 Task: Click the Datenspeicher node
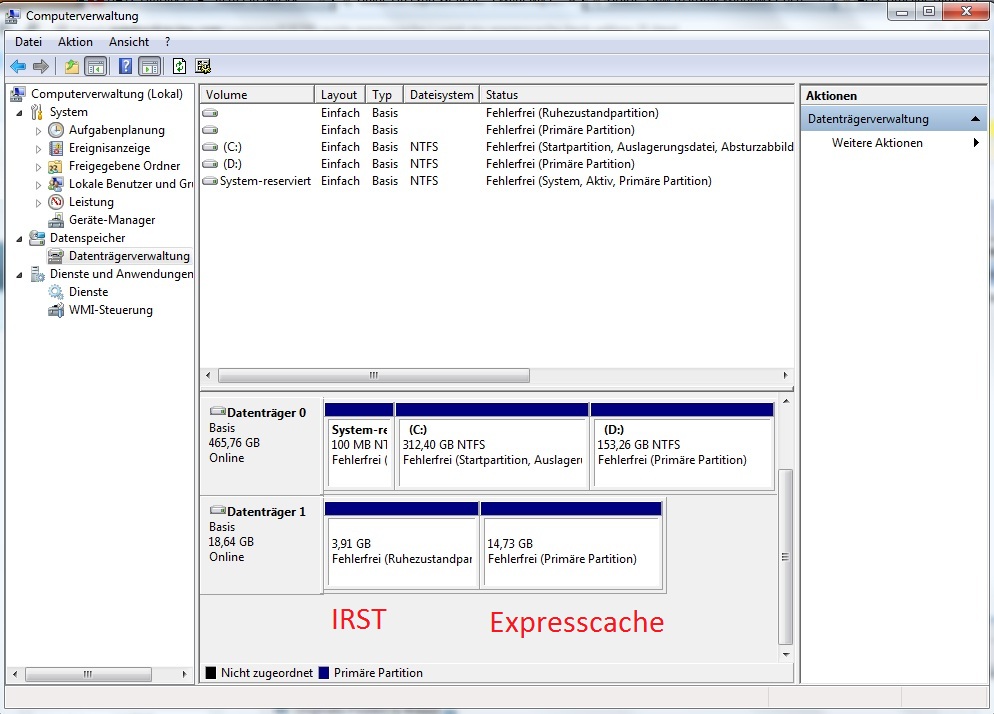pyautogui.click(x=87, y=238)
